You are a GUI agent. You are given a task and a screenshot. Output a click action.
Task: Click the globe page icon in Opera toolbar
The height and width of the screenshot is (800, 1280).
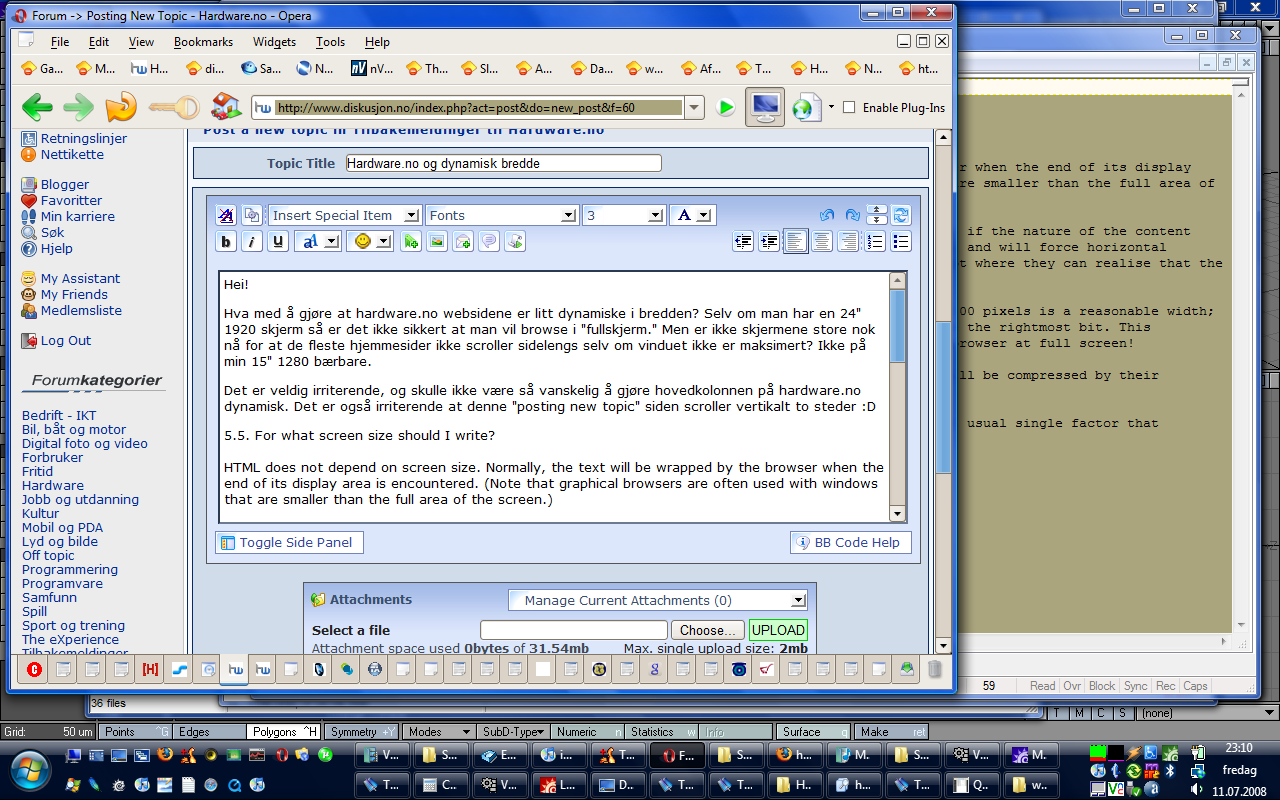806,107
